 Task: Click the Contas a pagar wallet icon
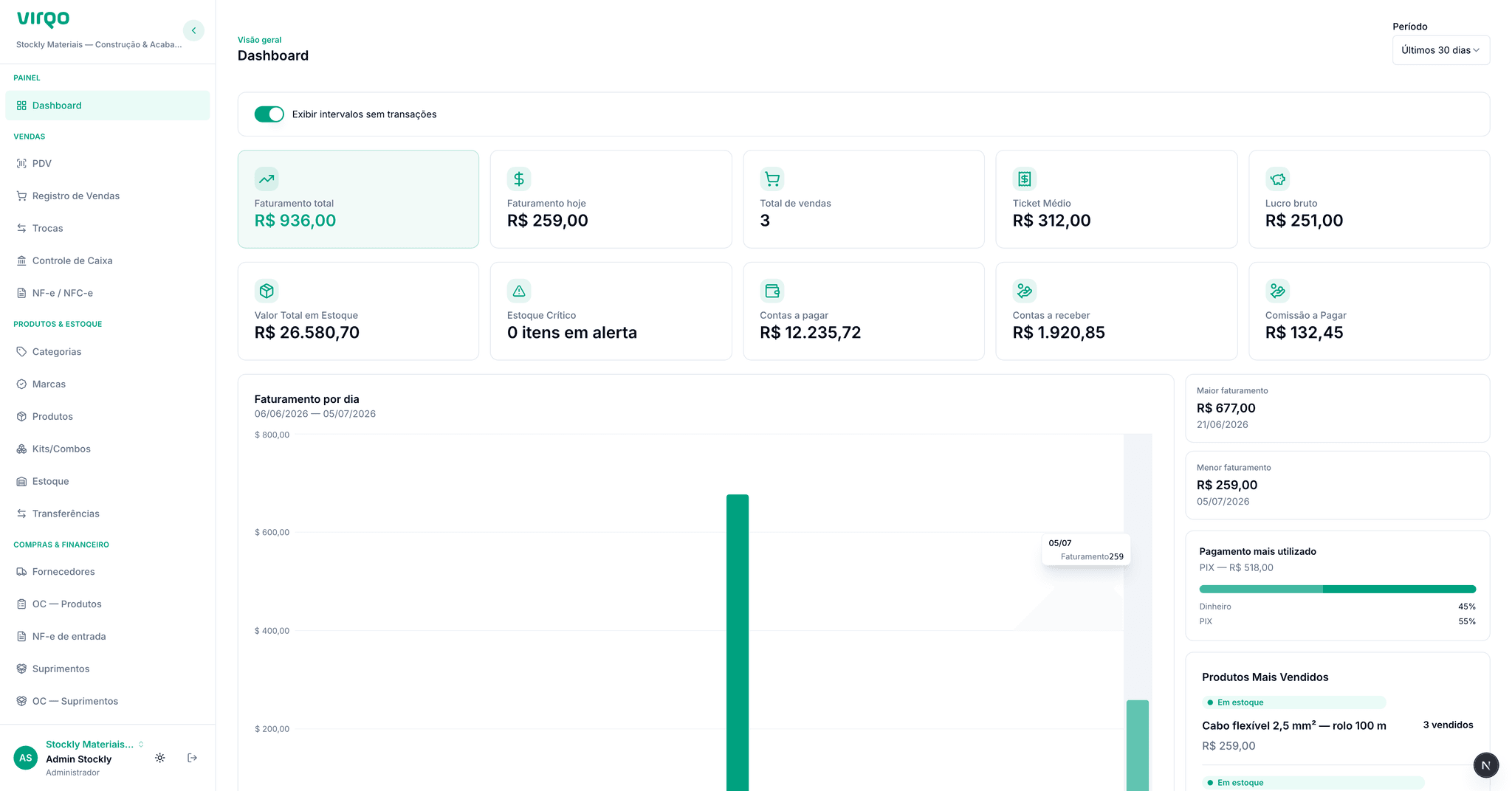tap(772, 291)
